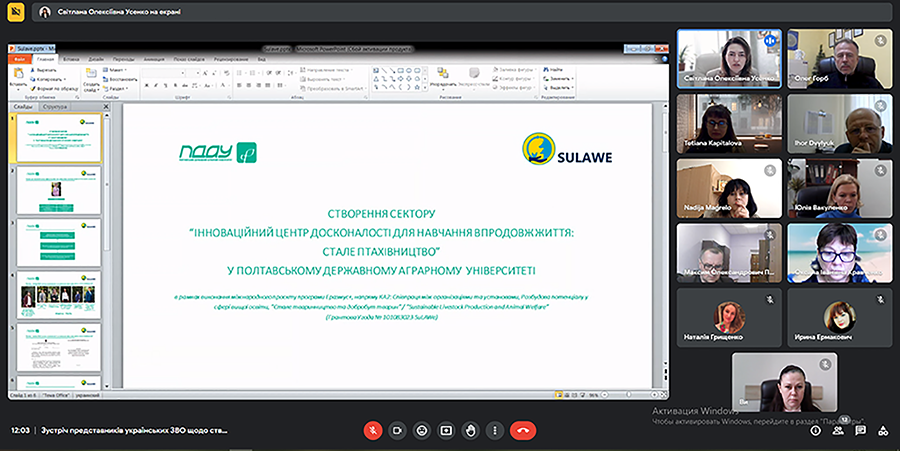Switch to the Показ слайдов ribbon tab

(x=189, y=59)
